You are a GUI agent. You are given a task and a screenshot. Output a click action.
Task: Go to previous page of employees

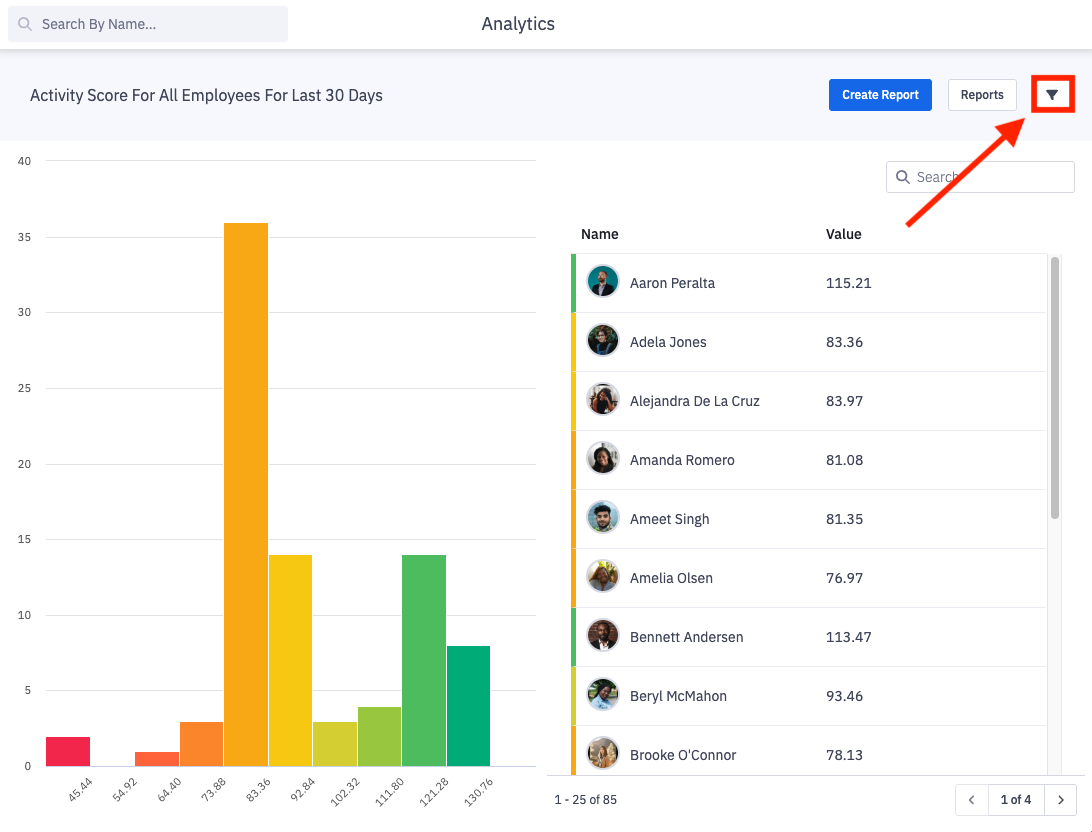pyautogui.click(x=971, y=800)
